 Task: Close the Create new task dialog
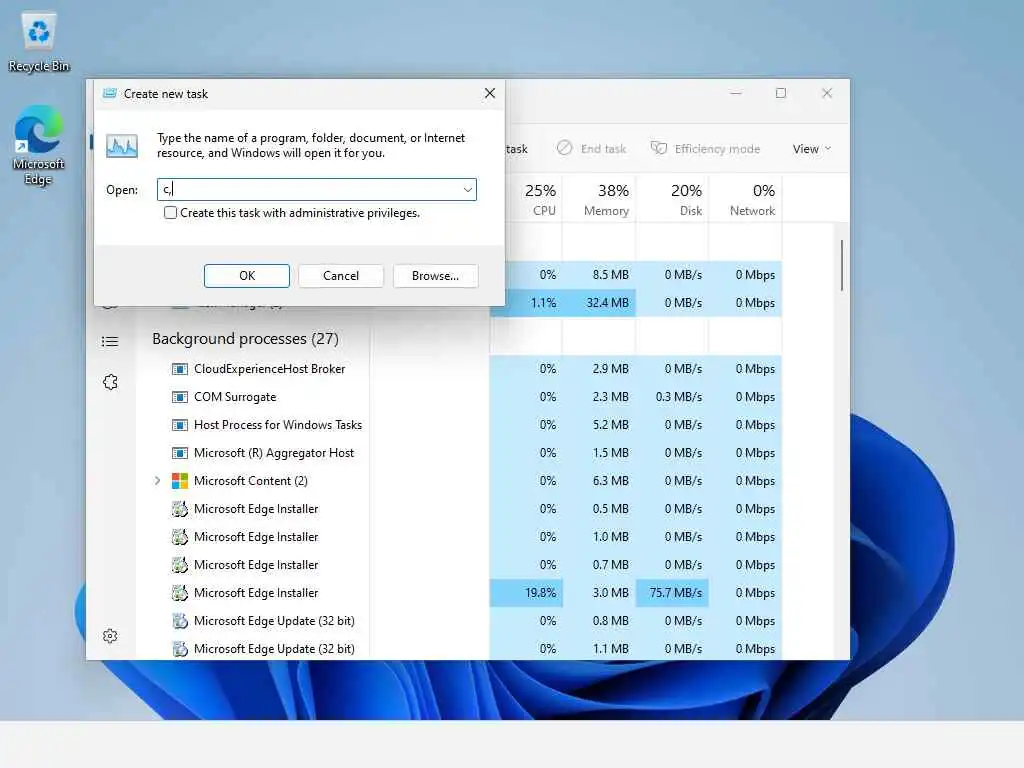pos(490,93)
